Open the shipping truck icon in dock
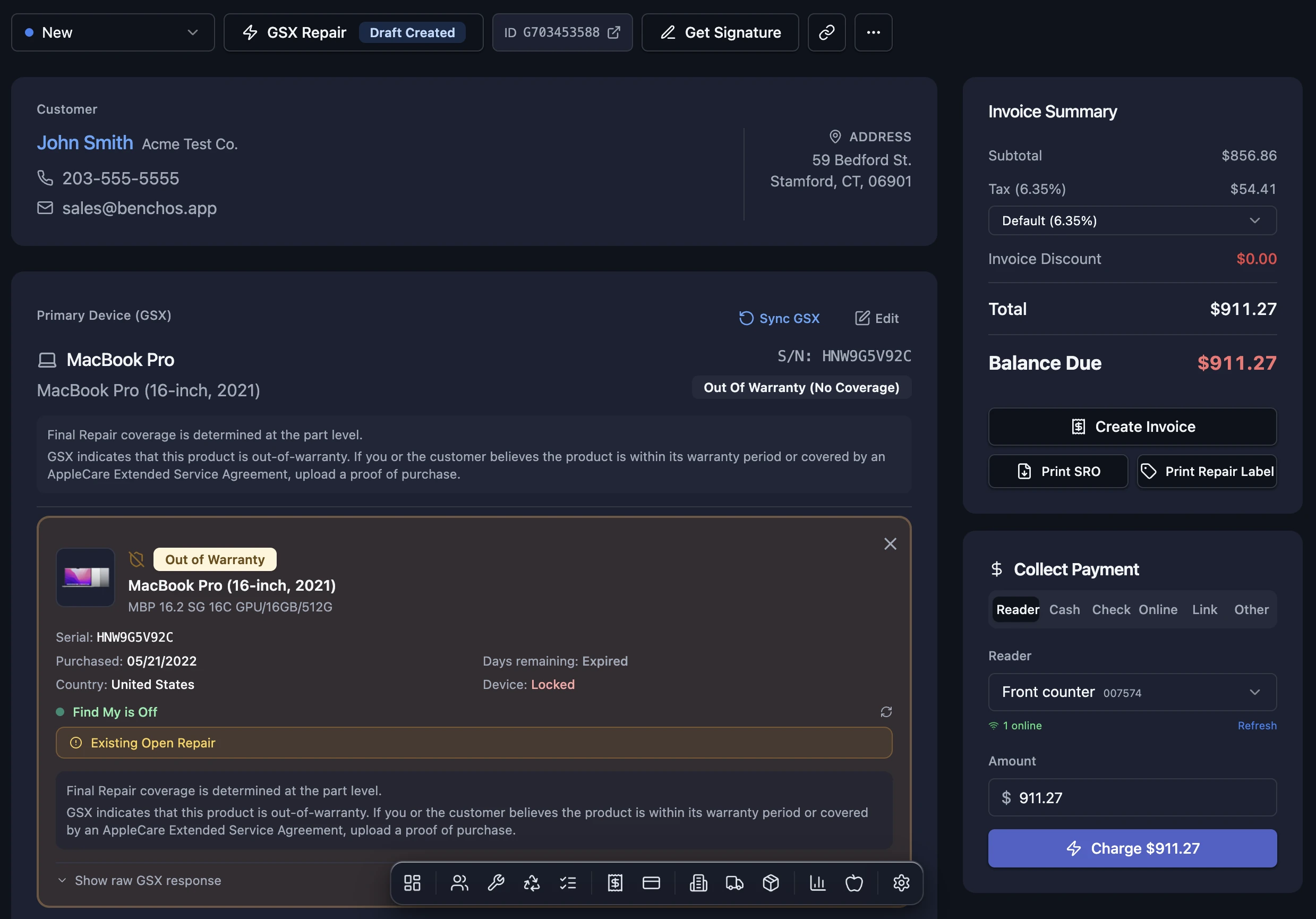1316x919 pixels. point(734,883)
